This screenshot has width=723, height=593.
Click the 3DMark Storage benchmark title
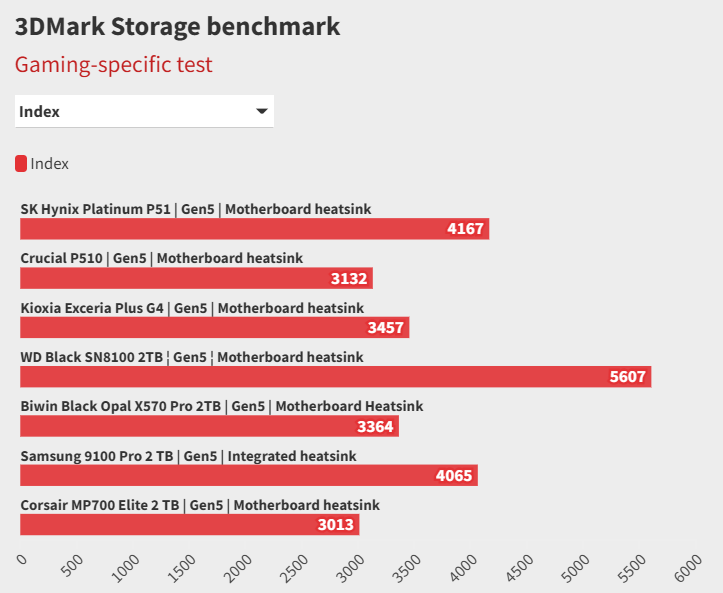tap(177, 26)
